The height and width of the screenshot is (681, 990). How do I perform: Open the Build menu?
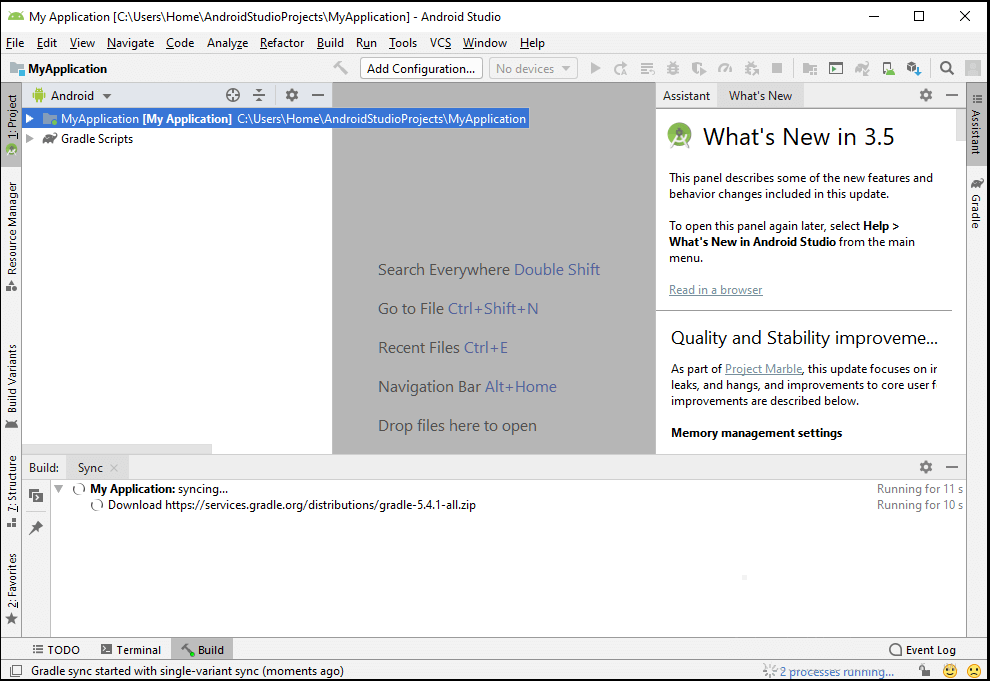pos(330,43)
